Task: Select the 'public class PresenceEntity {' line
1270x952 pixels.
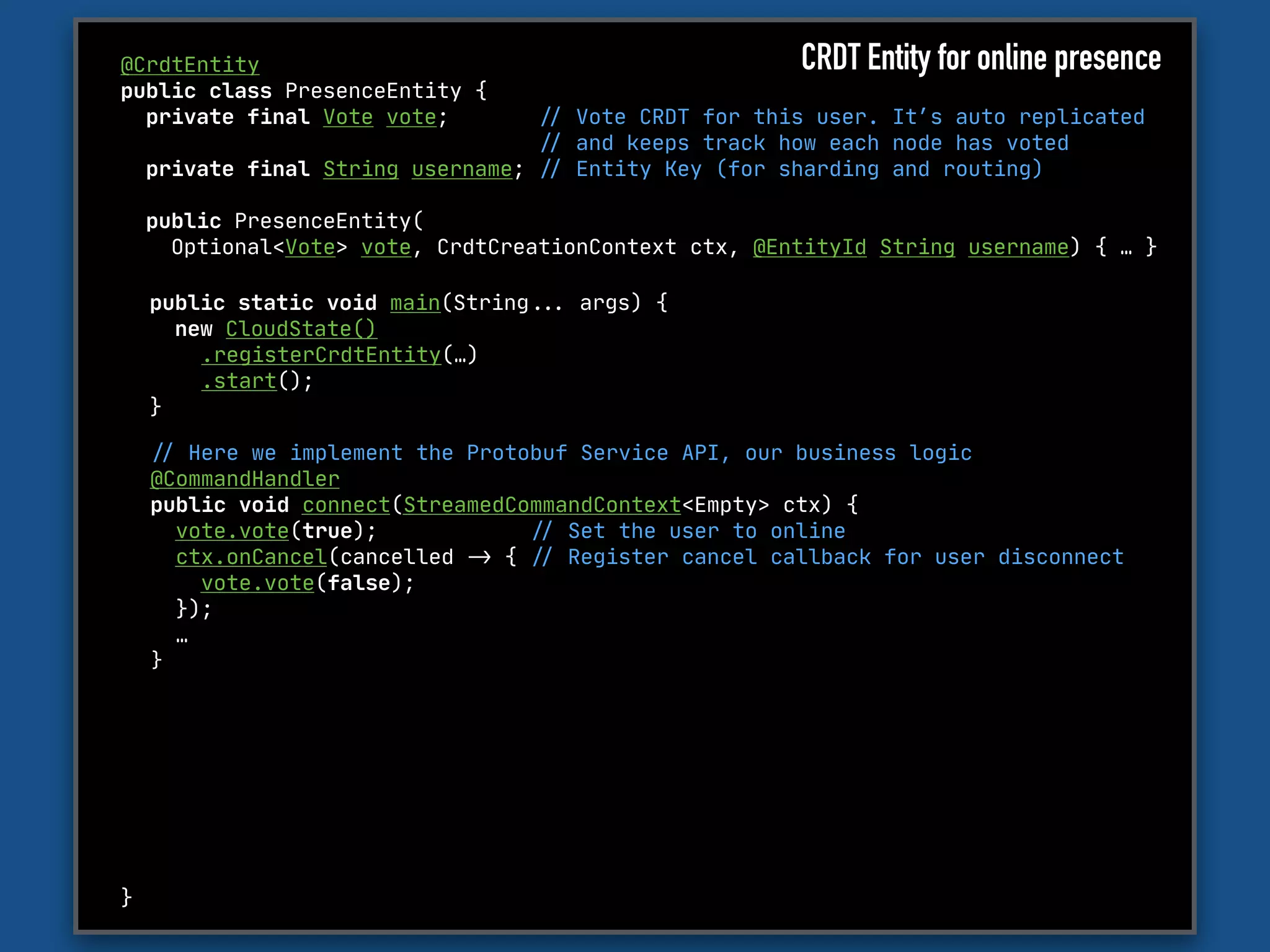Action: click(304, 91)
